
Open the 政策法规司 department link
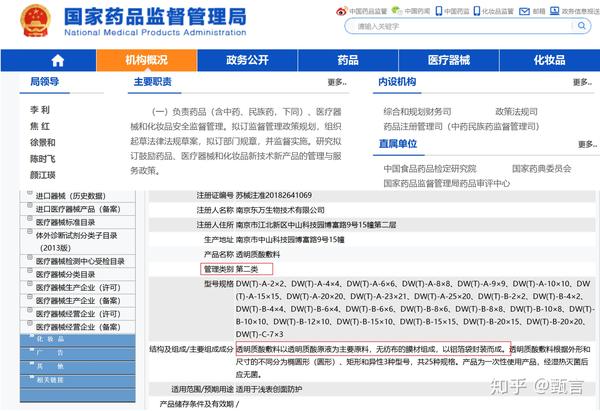click(x=516, y=112)
